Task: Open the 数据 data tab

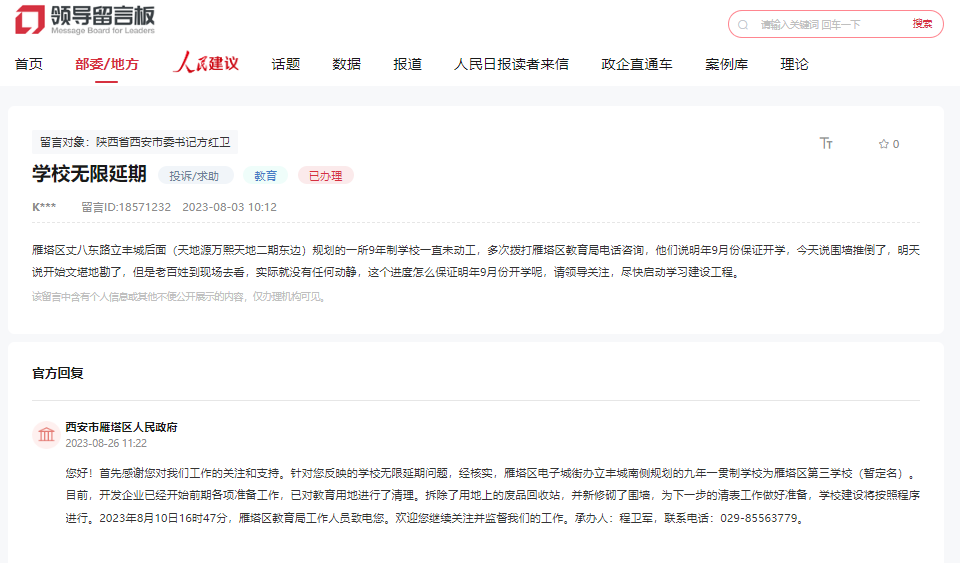Action: click(x=347, y=64)
